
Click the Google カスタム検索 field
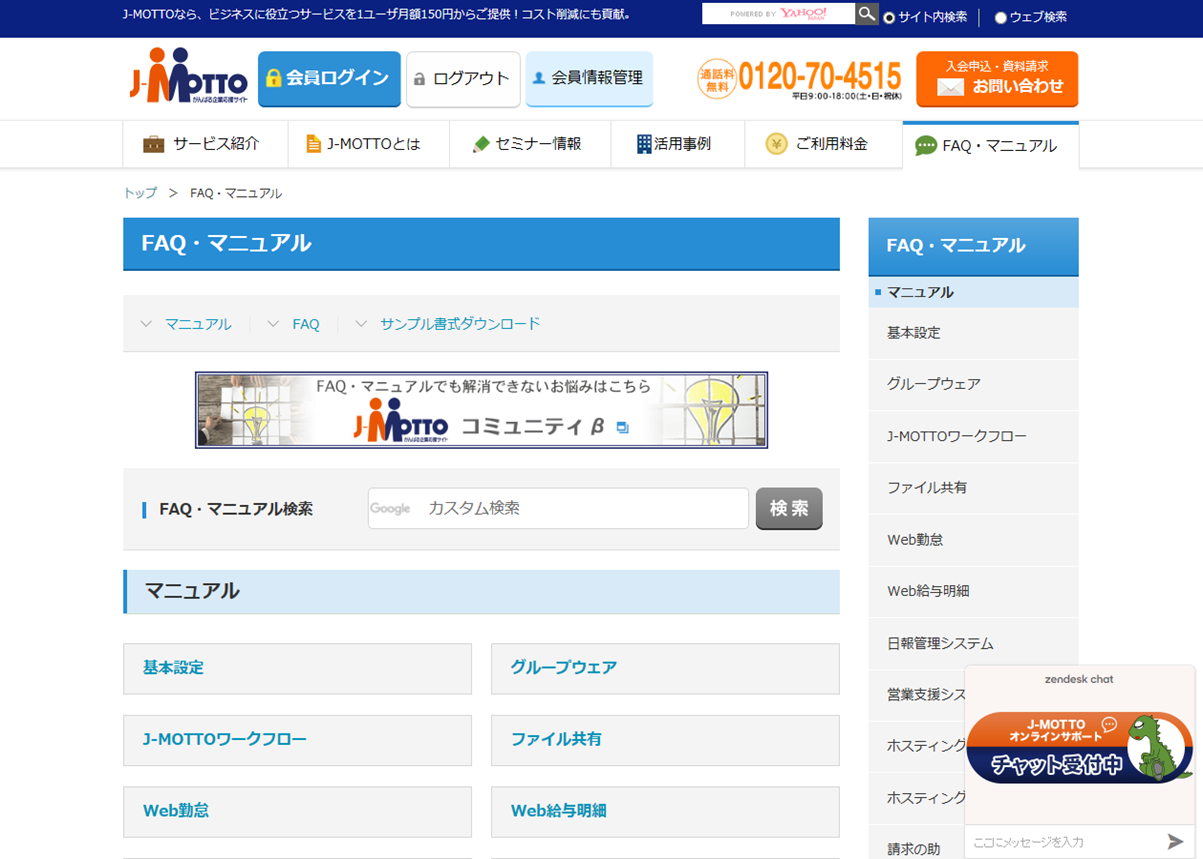pos(558,508)
